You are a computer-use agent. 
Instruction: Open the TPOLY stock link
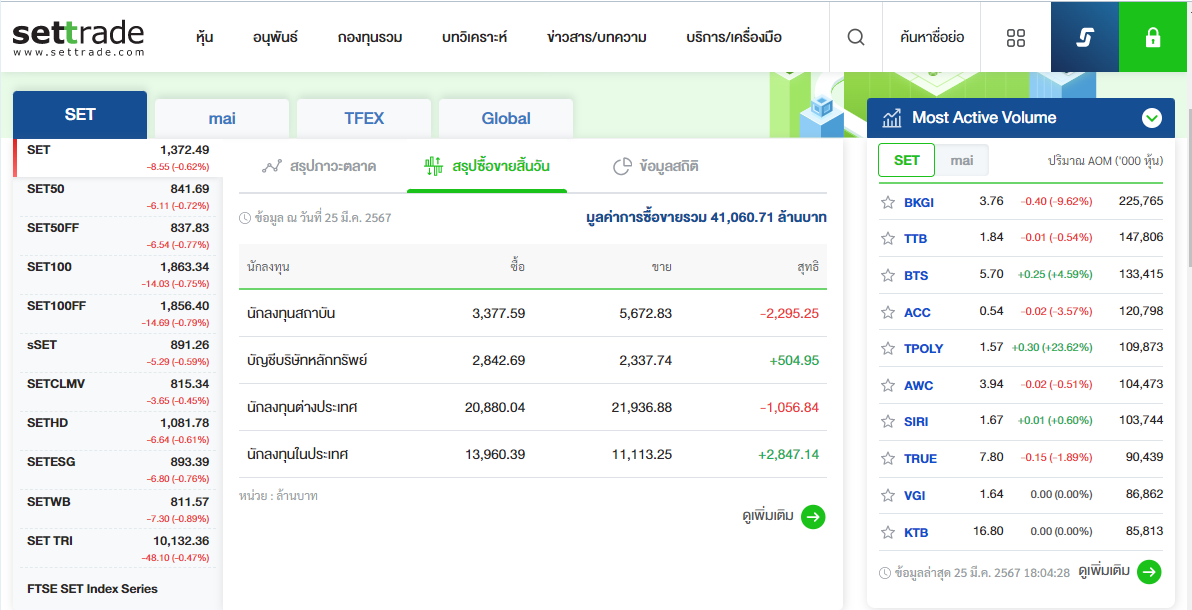[924, 348]
